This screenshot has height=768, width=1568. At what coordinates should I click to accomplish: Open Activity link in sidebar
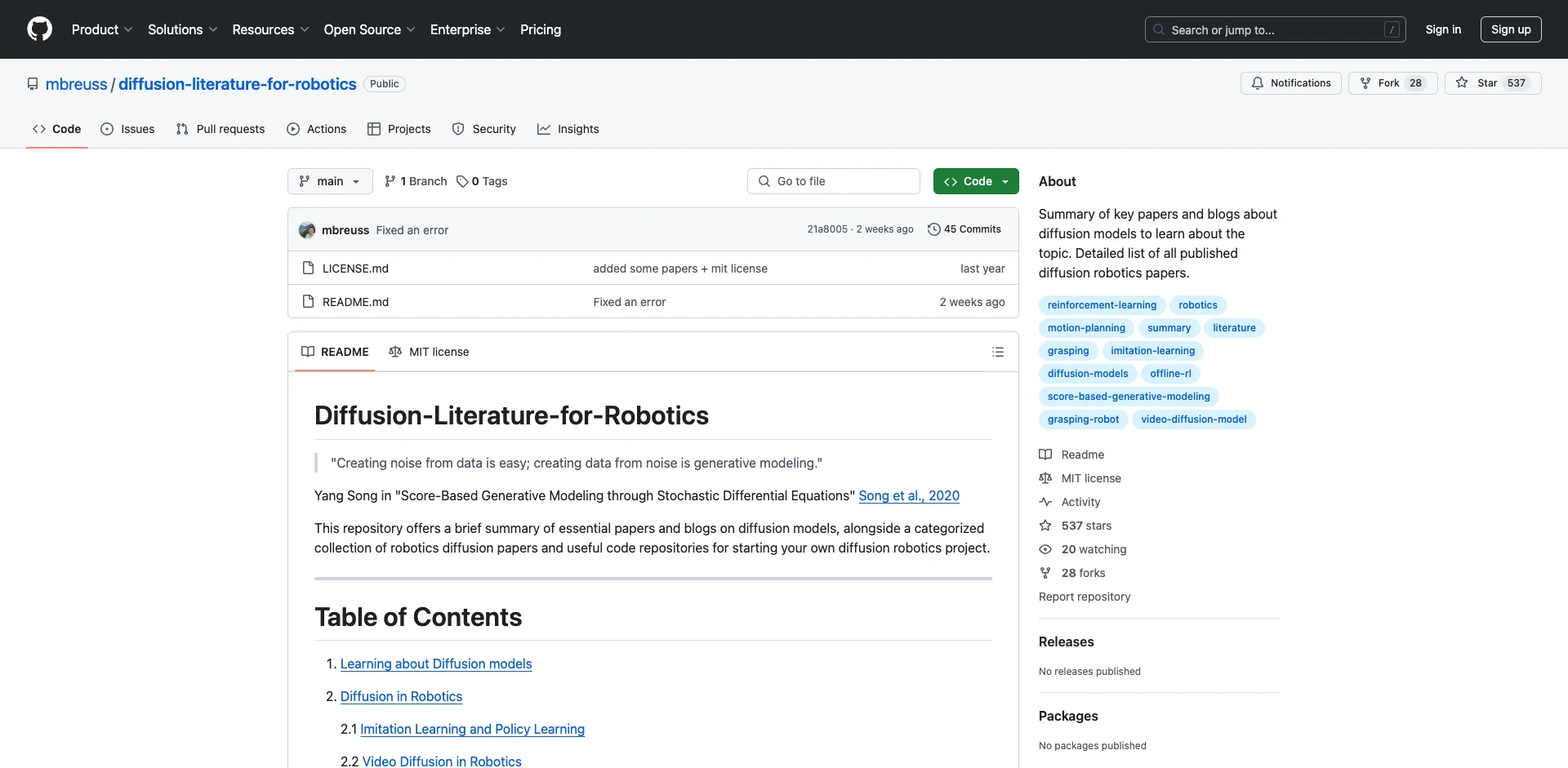tap(1070, 502)
